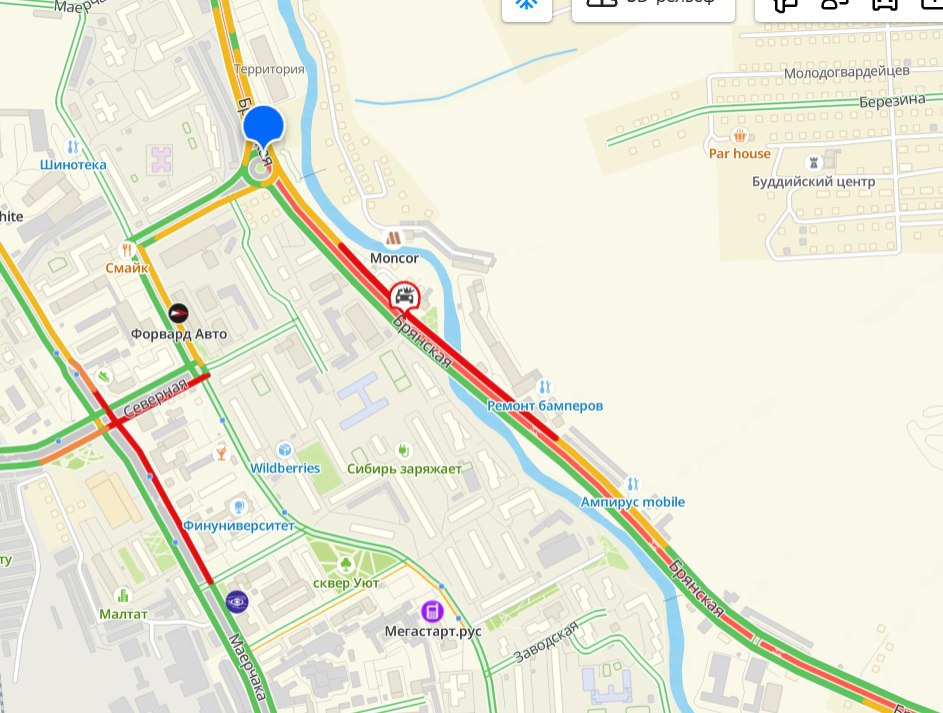Viewport: 943px width, 713px height.
Task: Open the Смайк restaurant icon
Action: (x=126, y=249)
